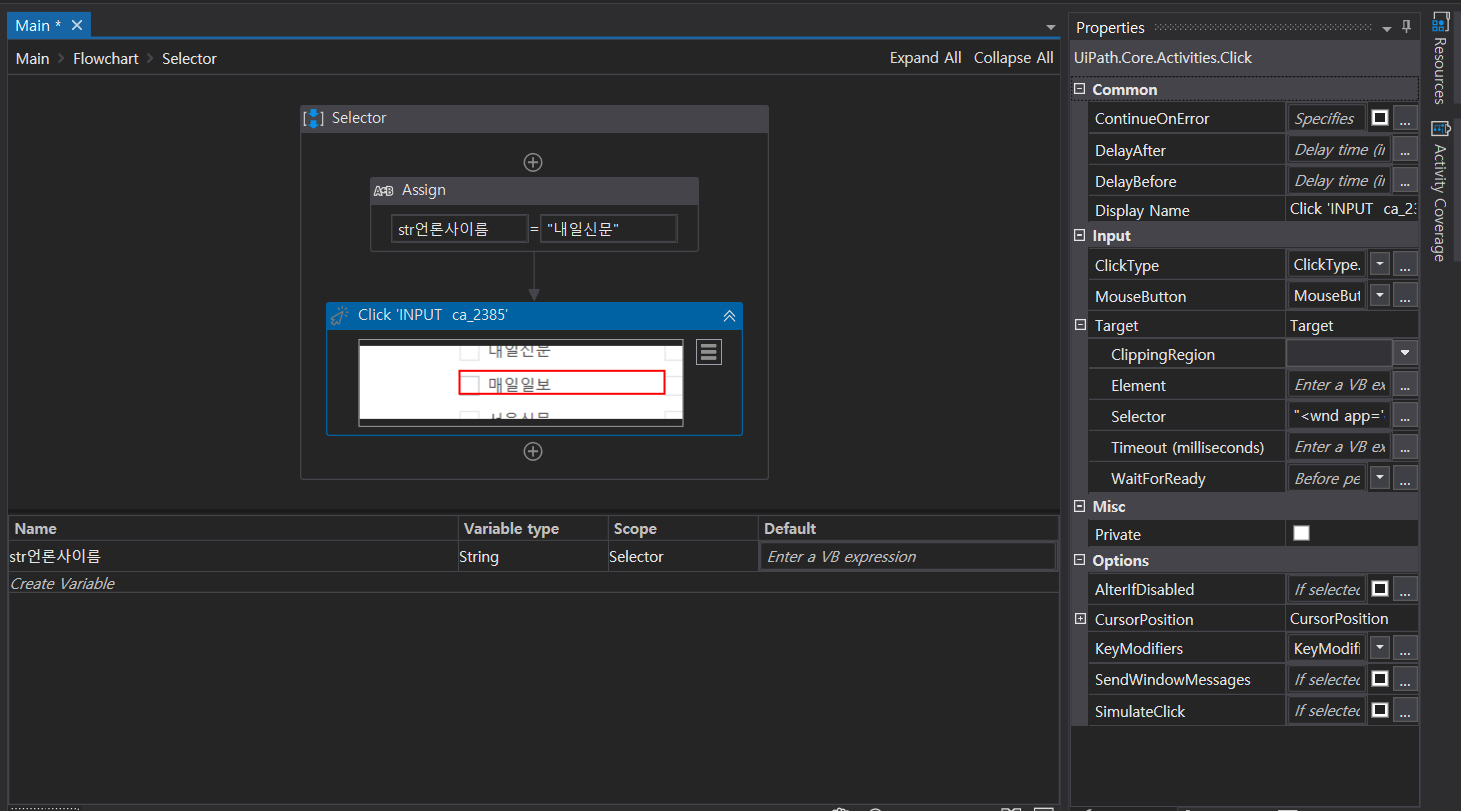Collapse the Click activity with double chevron
This screenshot has width=1461, height=811.
[729, 315]
